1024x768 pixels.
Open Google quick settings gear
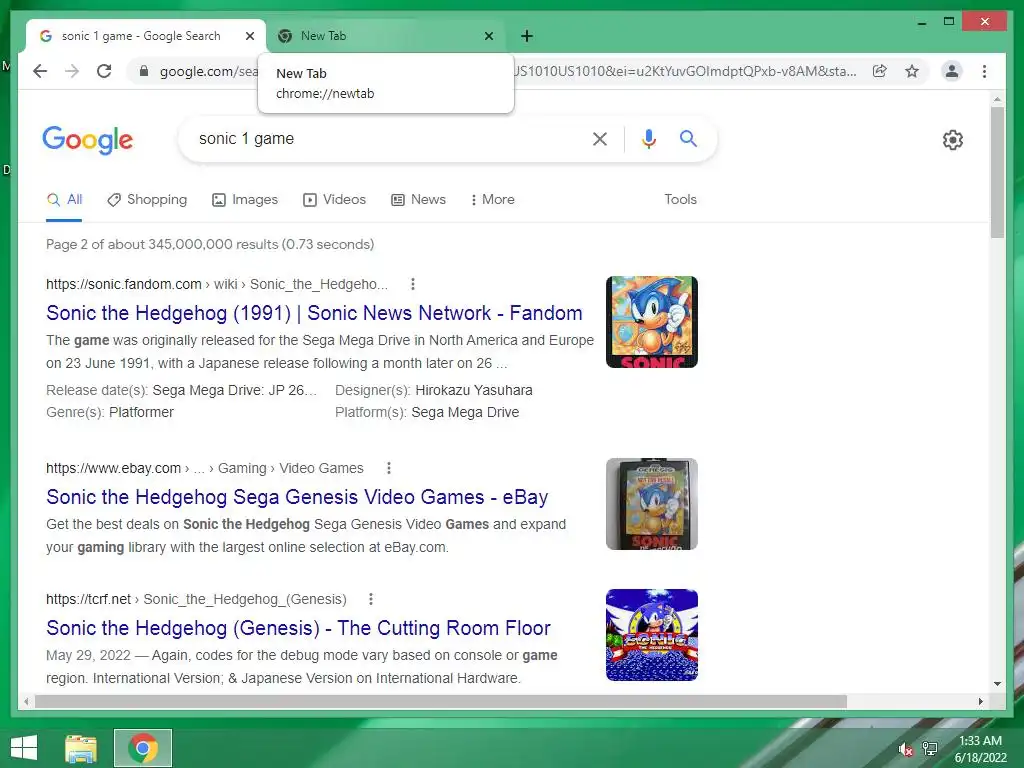[x=953, y=140]
